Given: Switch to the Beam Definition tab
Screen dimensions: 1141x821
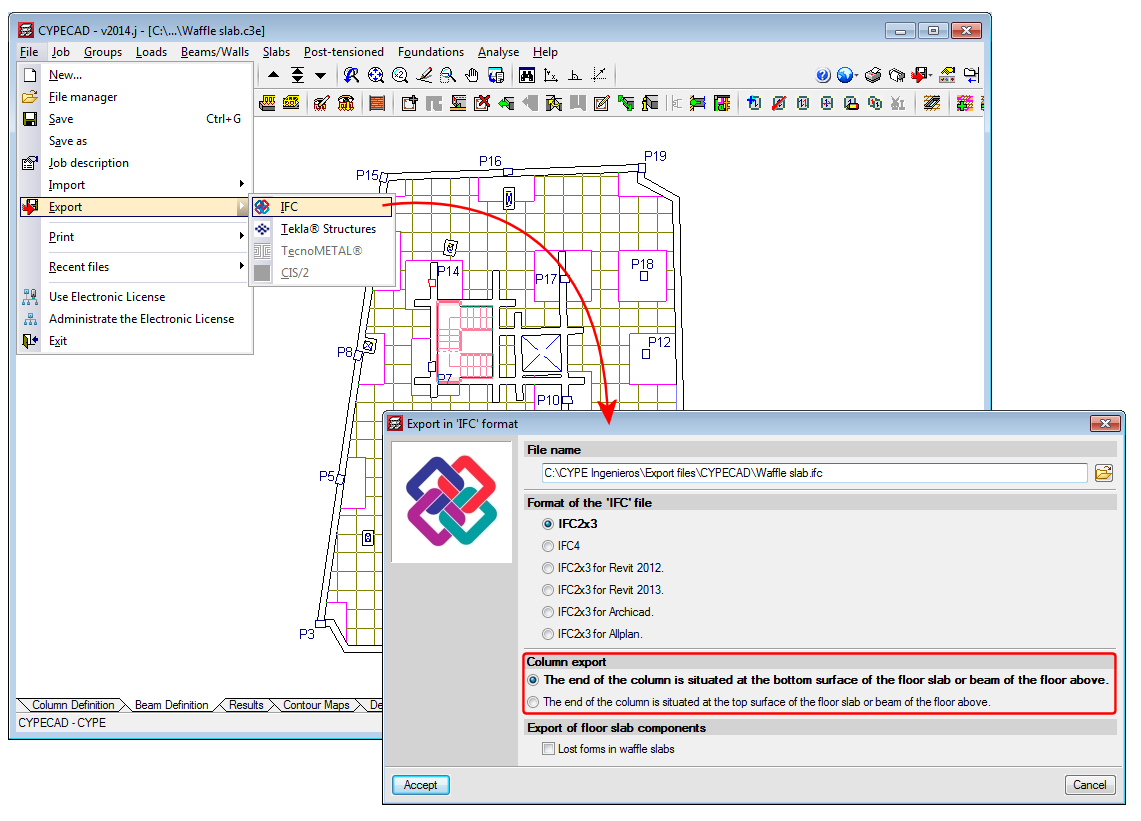Looking at the screenshot, I should click(x=172, y=705).
